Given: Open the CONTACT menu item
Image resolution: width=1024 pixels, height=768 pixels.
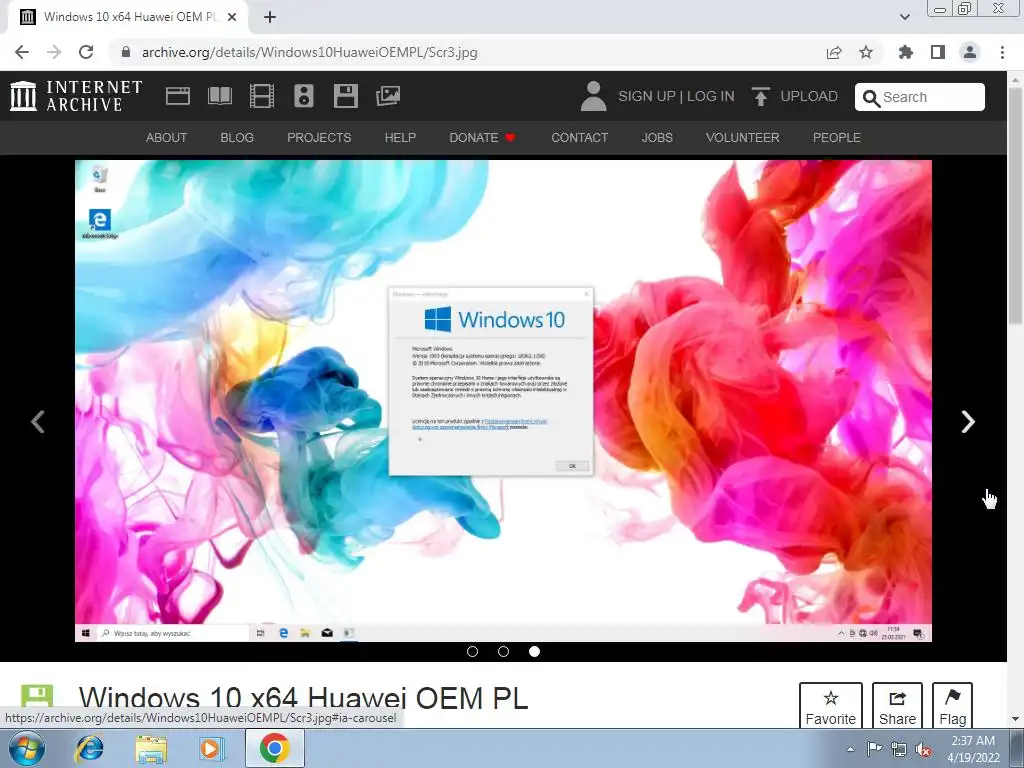Looking at the screenshot, I should point(579,138).
